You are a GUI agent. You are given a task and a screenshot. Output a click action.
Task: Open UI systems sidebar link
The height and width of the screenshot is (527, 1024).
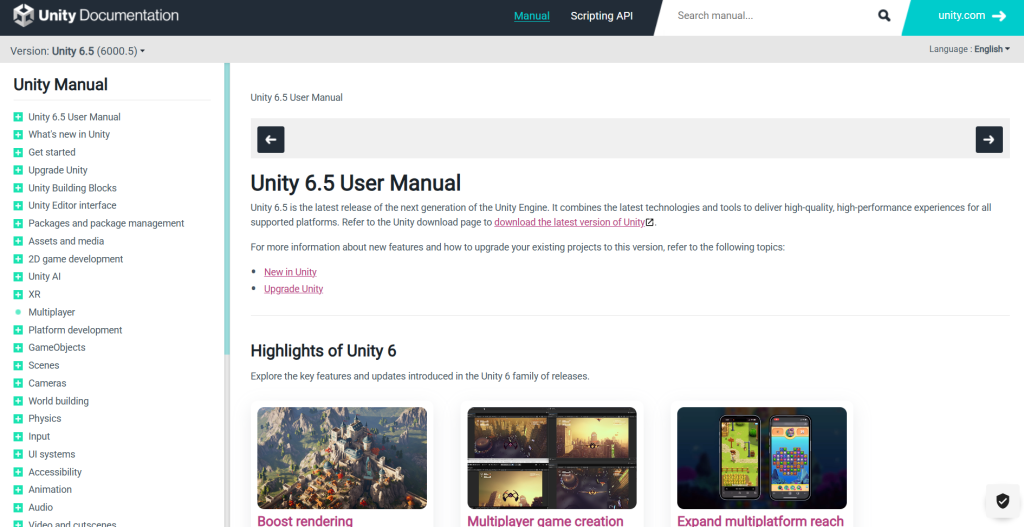click(x=52, y=455)
